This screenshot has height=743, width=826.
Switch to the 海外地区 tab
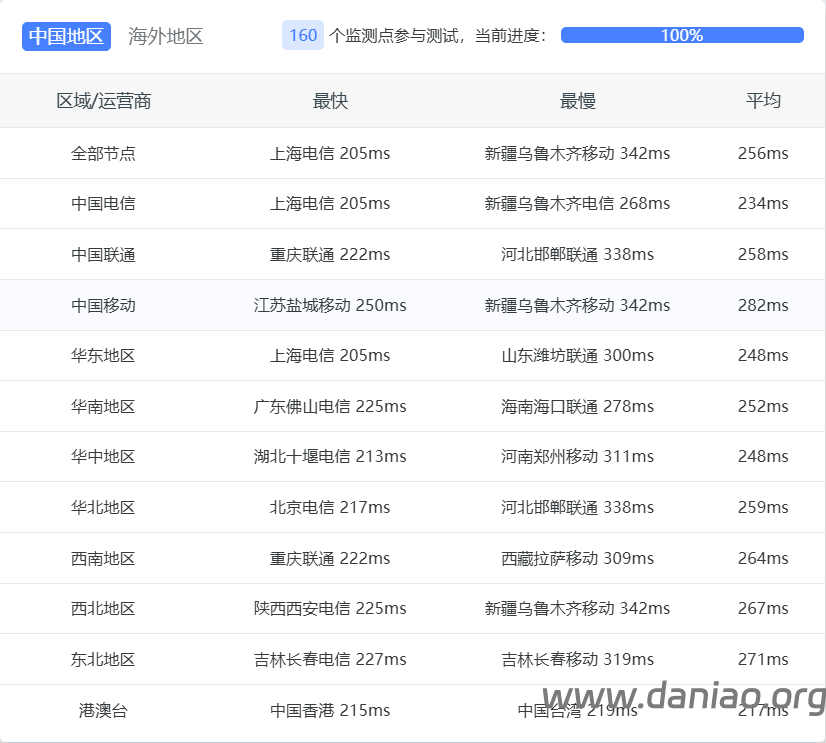(166, 36)
